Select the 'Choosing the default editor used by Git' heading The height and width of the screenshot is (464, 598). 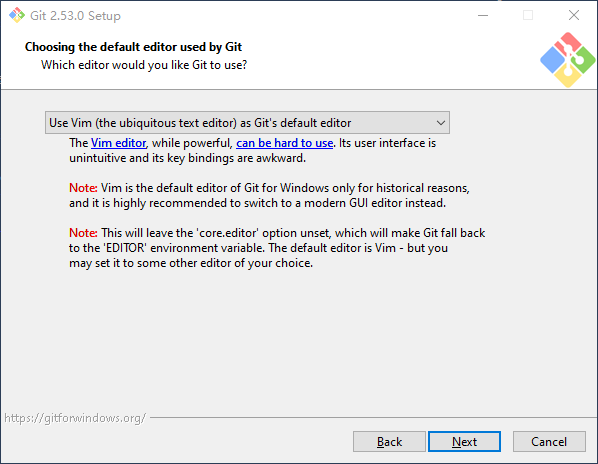tap(133, 47)
